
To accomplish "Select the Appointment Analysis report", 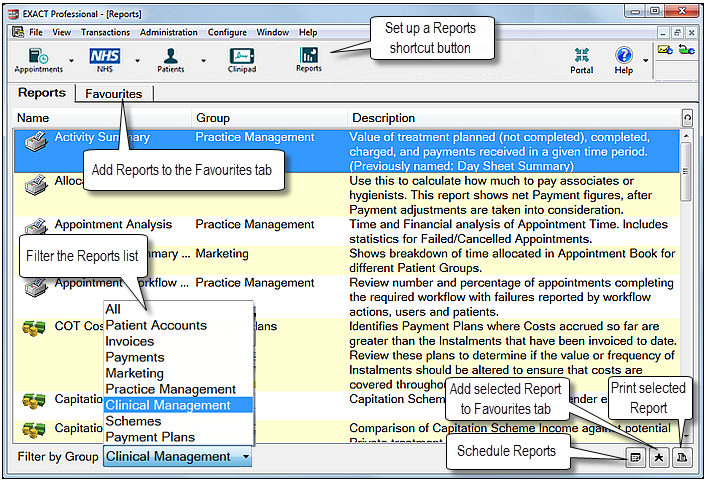I will click(113, 224).
